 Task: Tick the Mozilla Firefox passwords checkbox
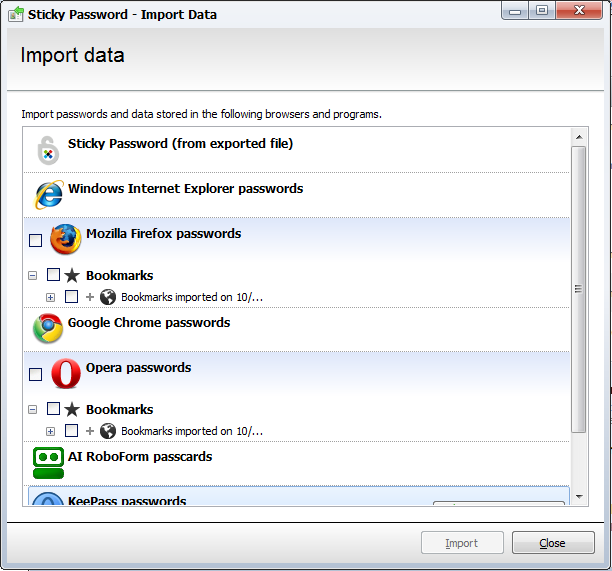(x=36, y=240)
